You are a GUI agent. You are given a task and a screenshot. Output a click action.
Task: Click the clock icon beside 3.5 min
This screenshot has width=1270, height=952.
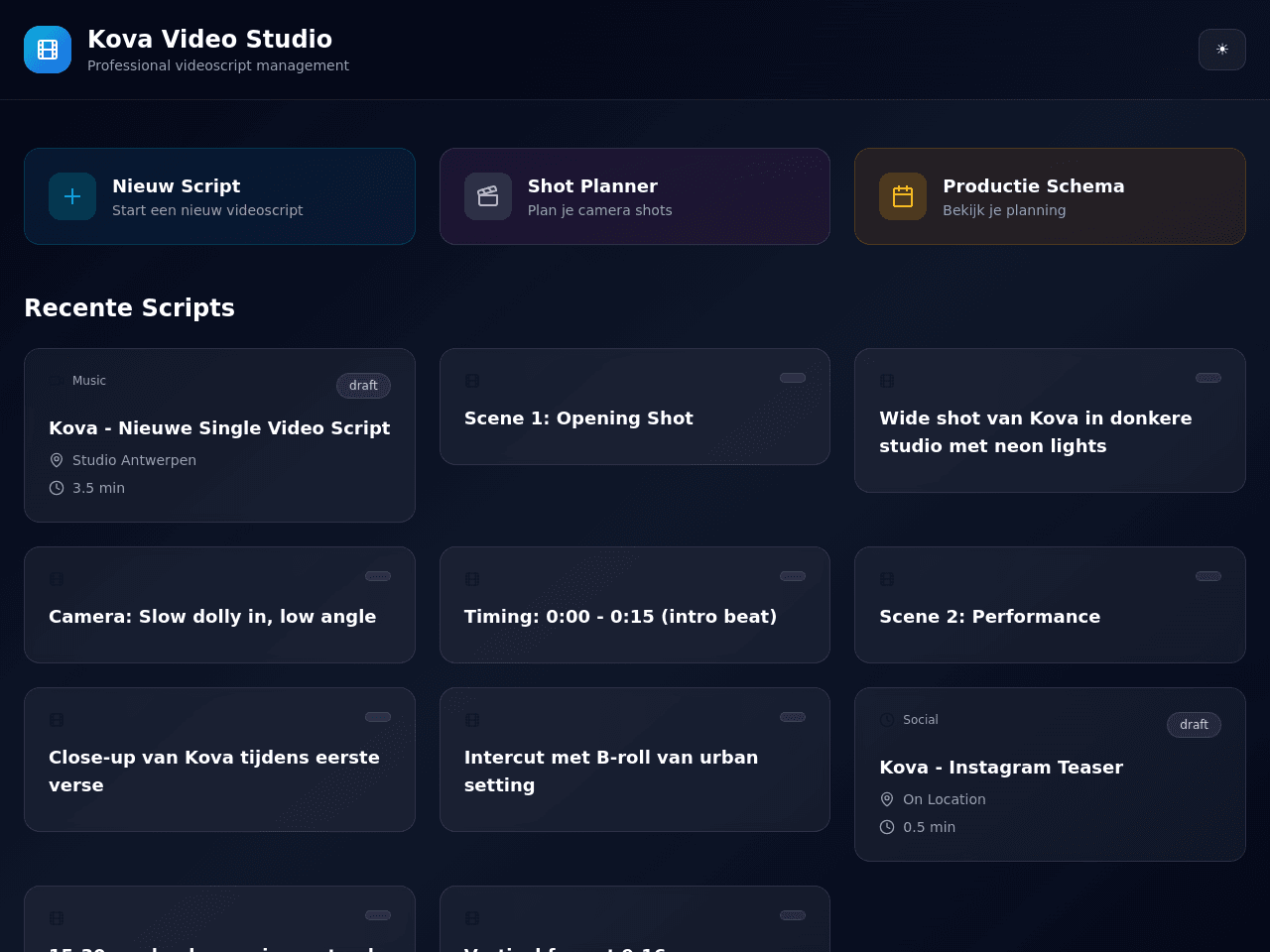coord(57,488)
